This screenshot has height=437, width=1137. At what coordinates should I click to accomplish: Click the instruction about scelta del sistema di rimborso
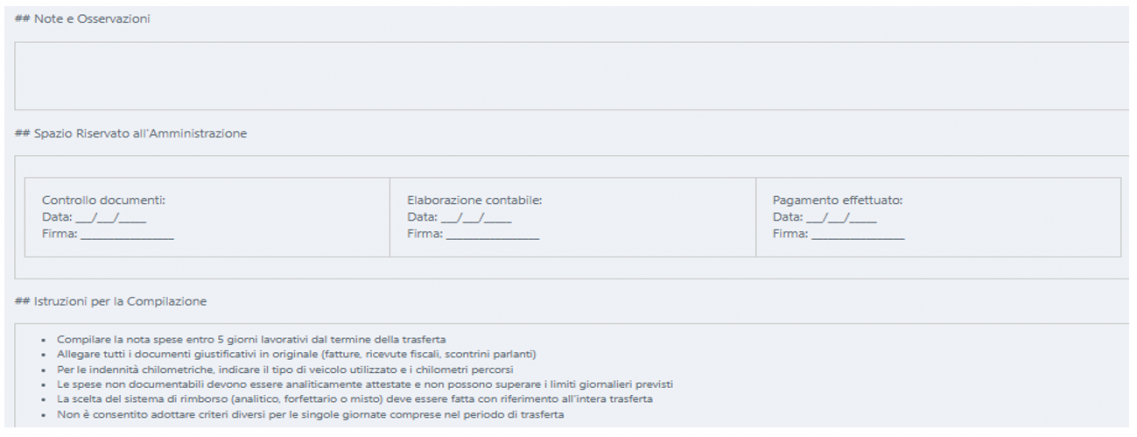tap(345, 400)
